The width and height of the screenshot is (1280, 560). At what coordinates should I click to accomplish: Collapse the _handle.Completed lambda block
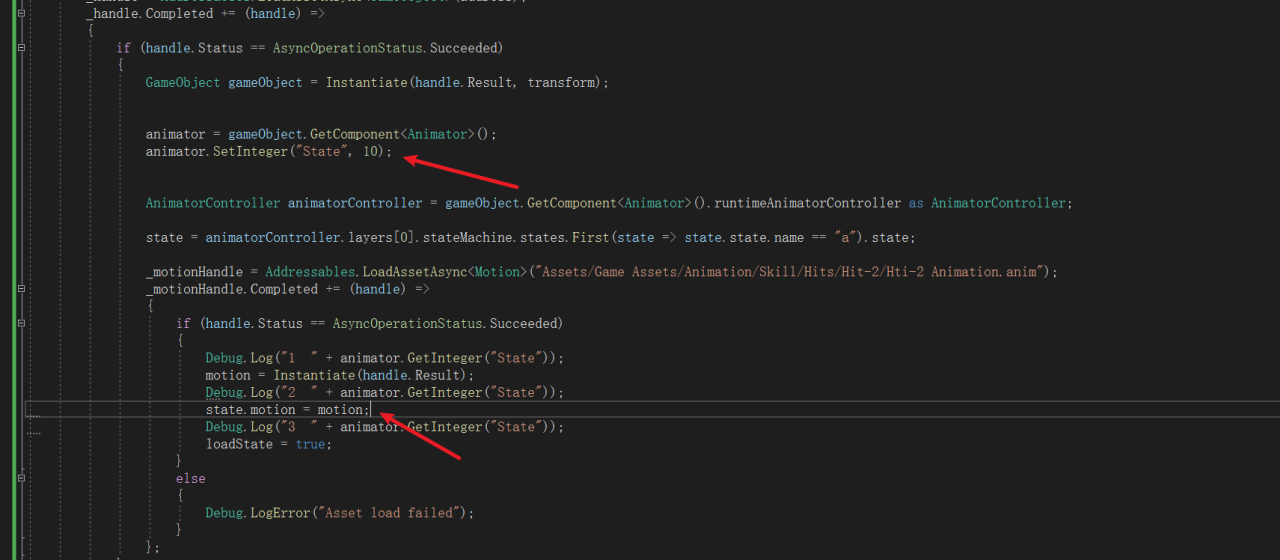point(22,13)
